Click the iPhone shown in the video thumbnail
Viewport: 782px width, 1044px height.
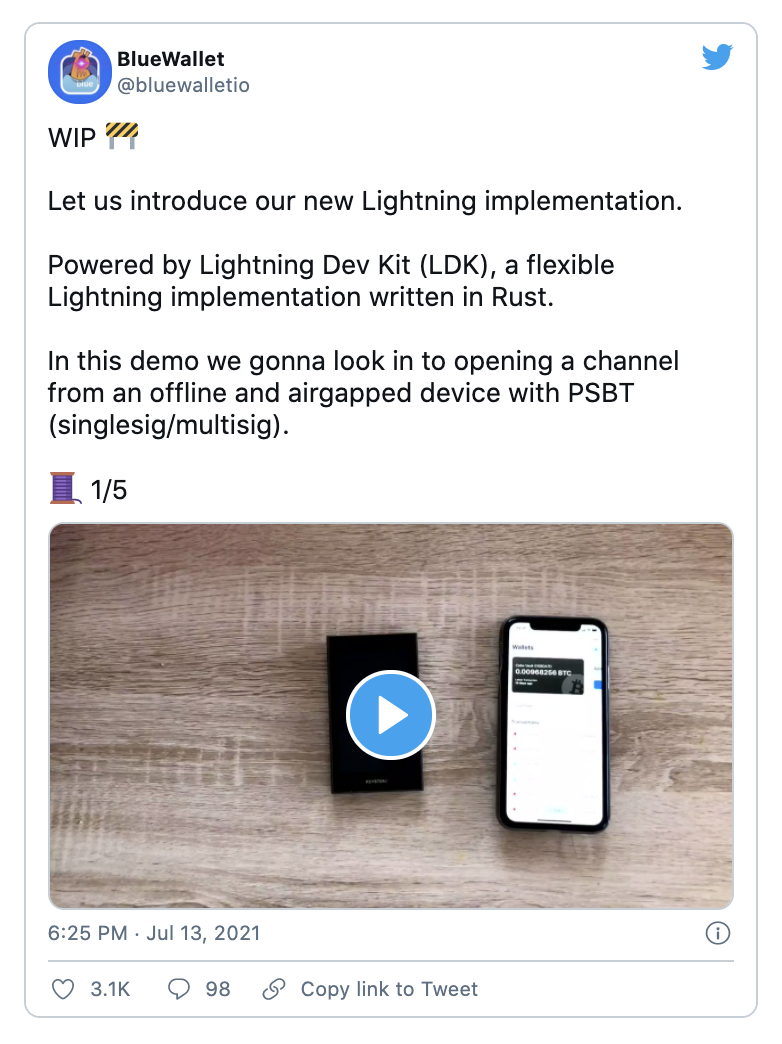click(x=553, y=724)
